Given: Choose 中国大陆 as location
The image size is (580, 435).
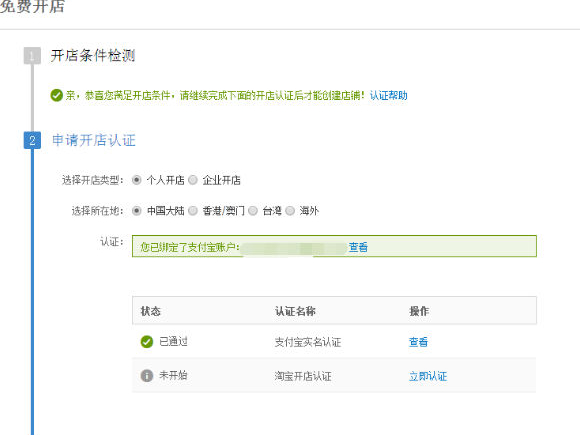Looking at the screenshot, I should click(x=136, y=211).
